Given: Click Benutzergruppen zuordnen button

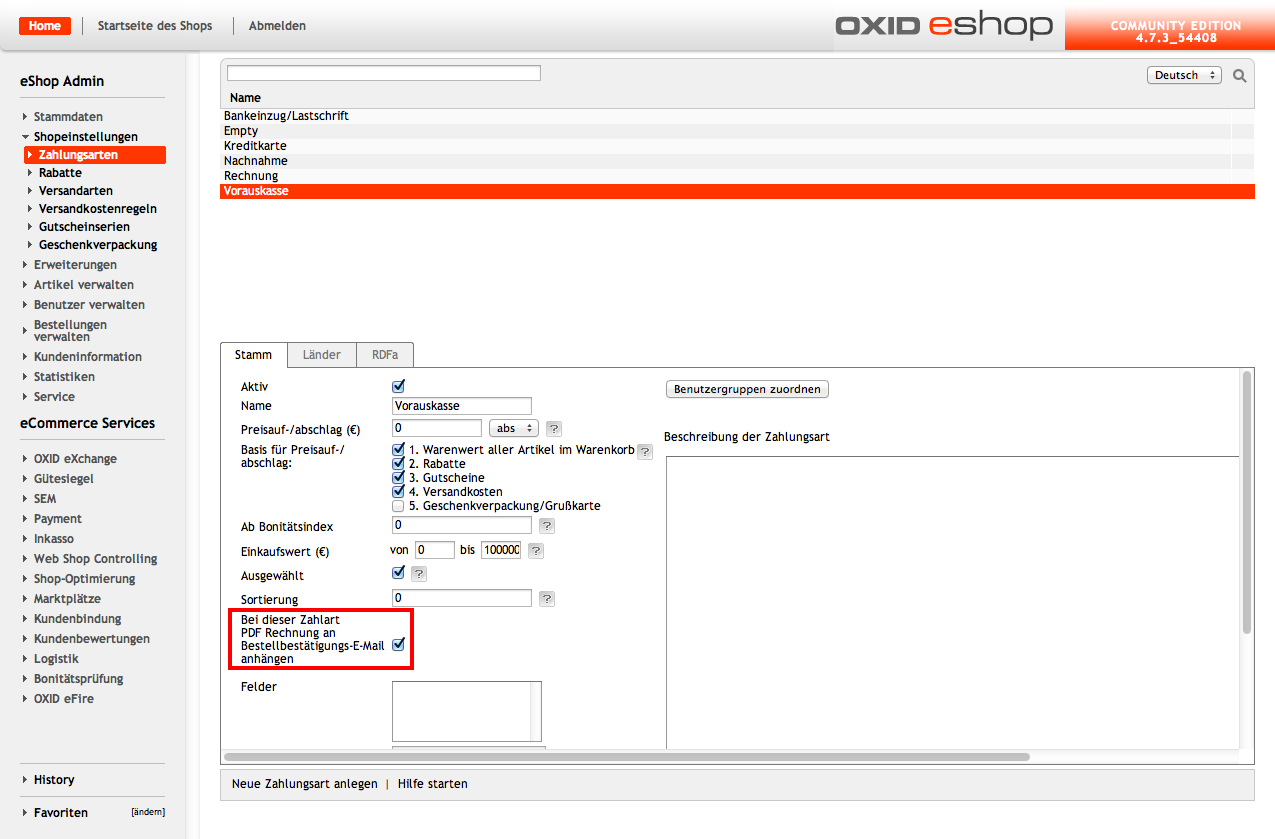Looking at the screenshot, I should click(x=747, y=389).
